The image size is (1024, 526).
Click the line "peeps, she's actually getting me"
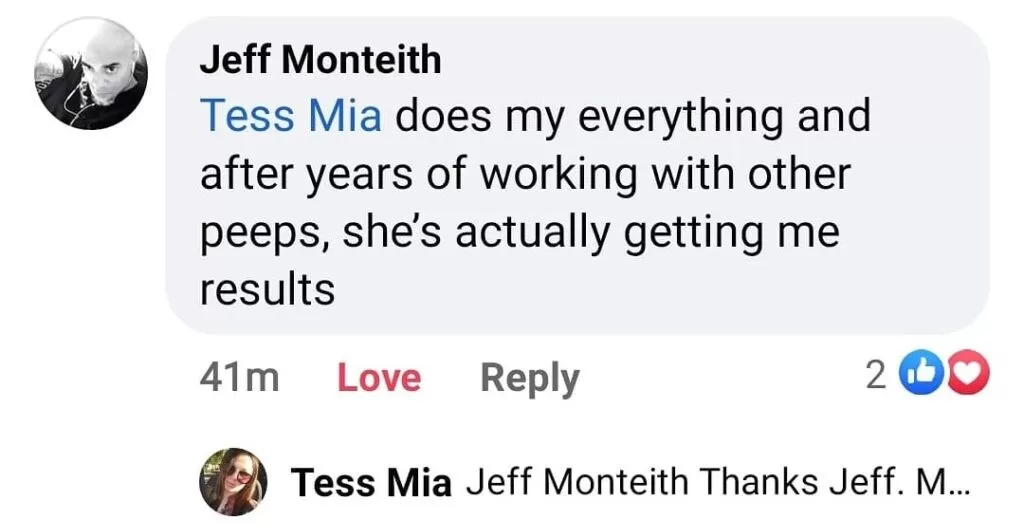tap(519, 232)
